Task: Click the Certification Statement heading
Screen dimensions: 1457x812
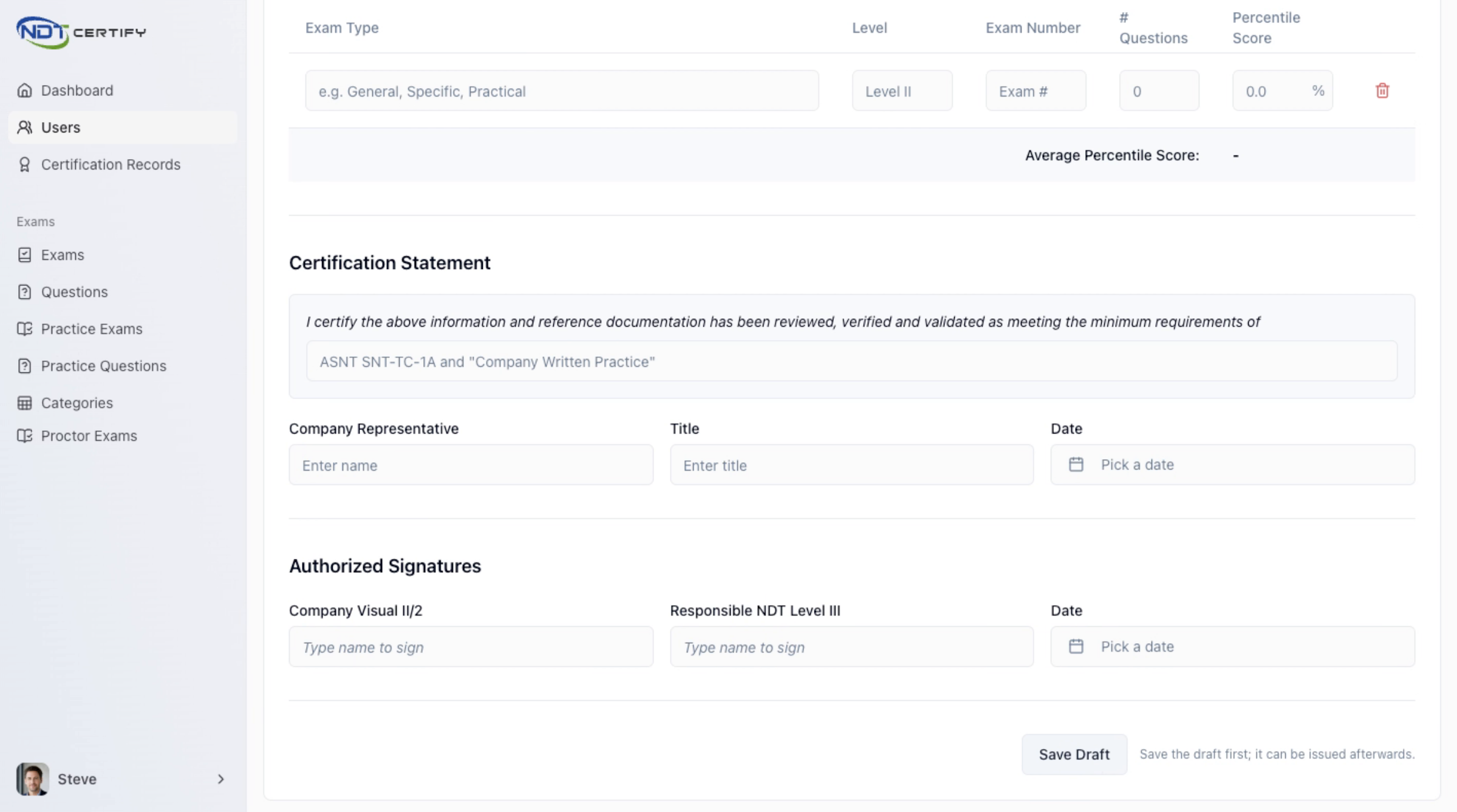Action: [389, 263]
